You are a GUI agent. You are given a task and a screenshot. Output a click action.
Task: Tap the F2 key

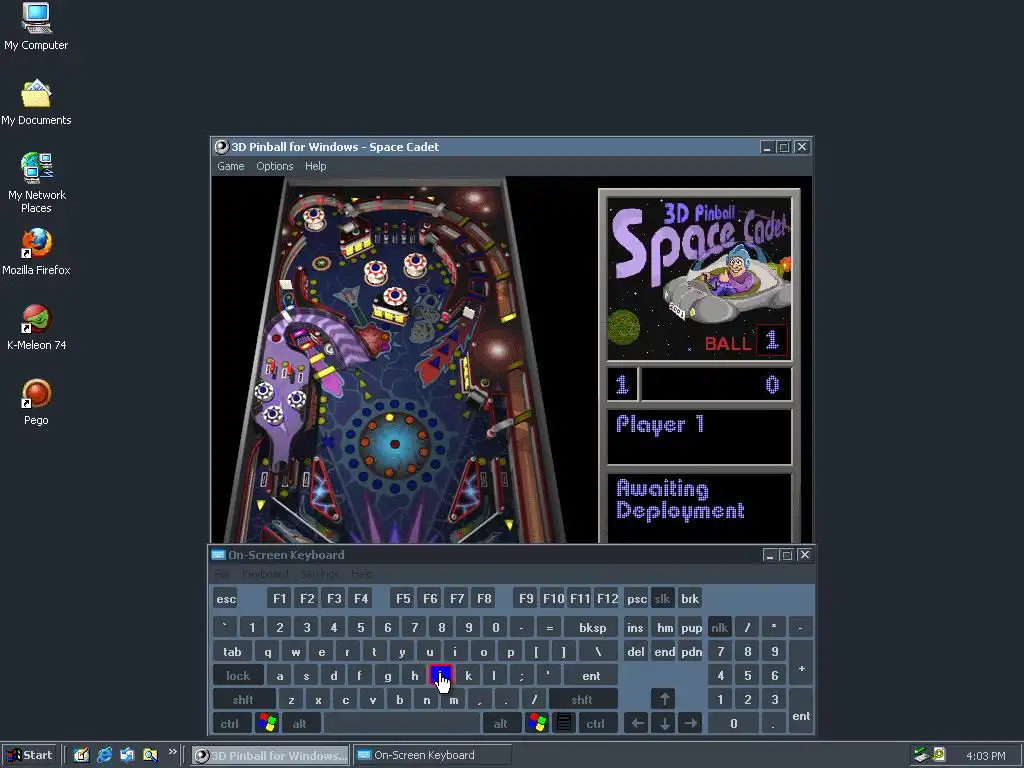306,598
